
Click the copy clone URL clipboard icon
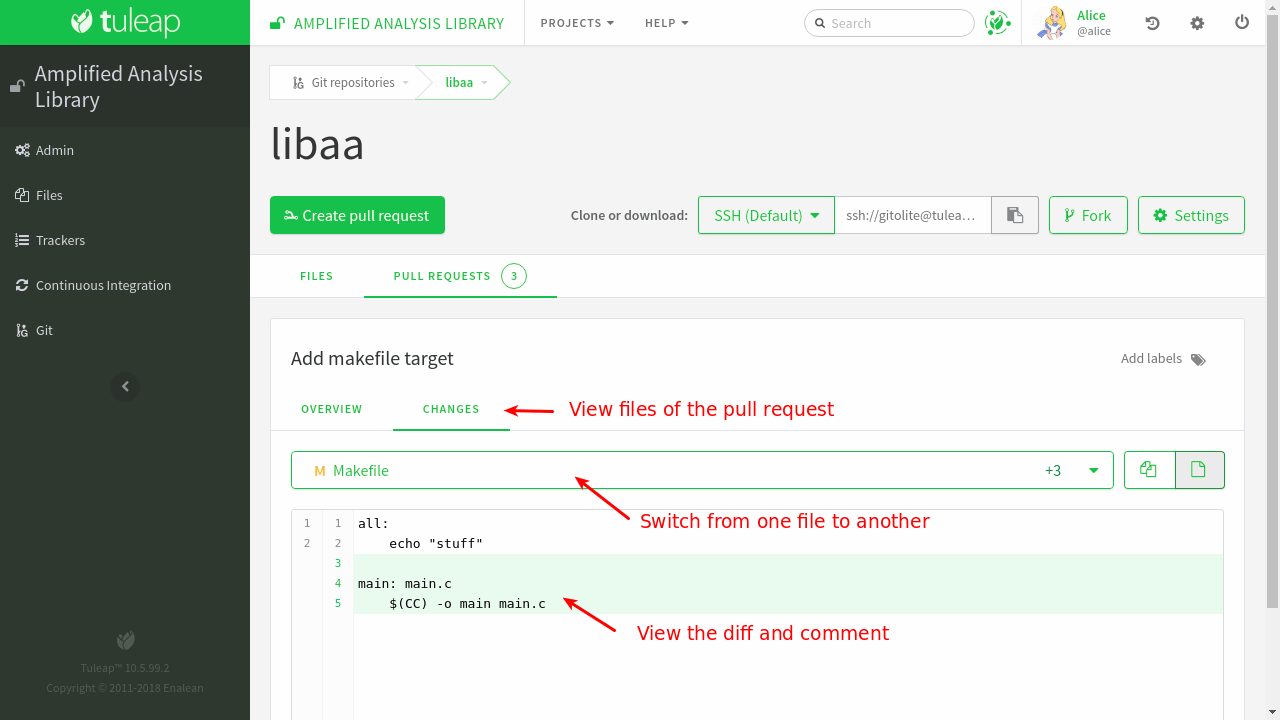tap(1015, 215)
